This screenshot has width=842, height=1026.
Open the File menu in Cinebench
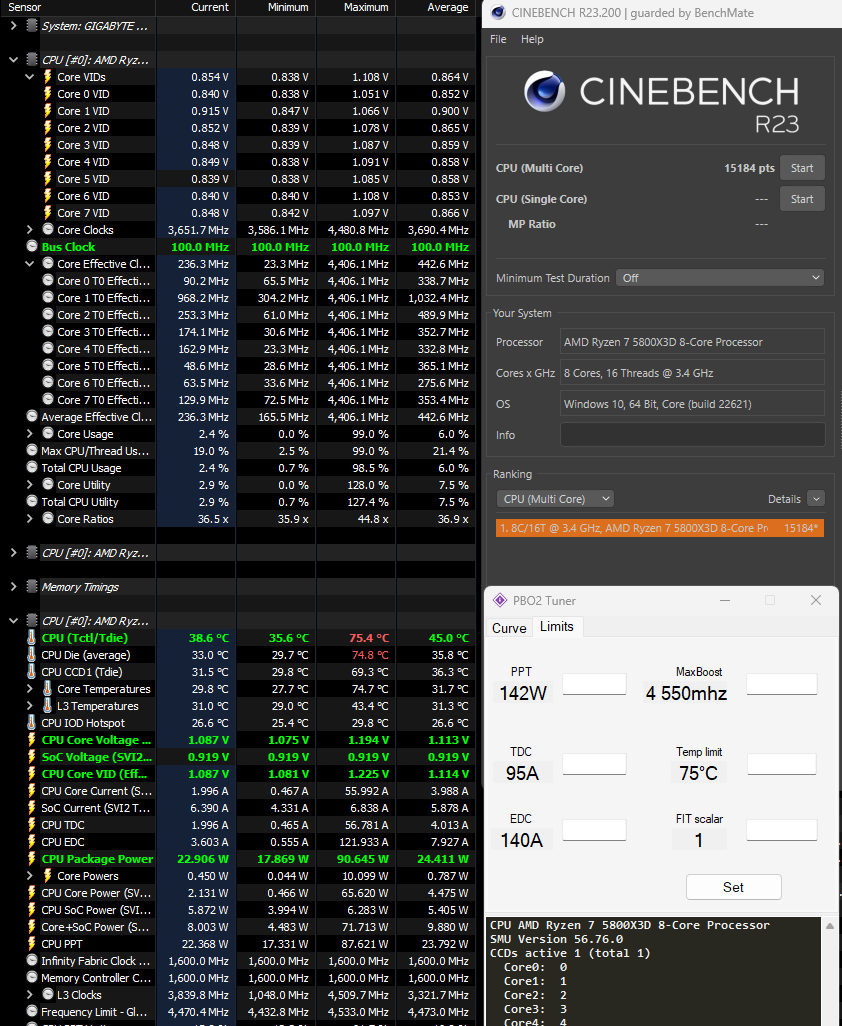tap(498, 39)
